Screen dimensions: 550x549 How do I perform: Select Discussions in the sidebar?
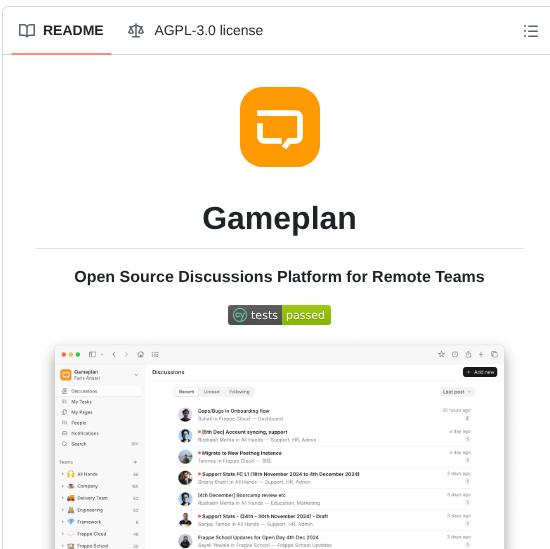(x=100, y=391)
